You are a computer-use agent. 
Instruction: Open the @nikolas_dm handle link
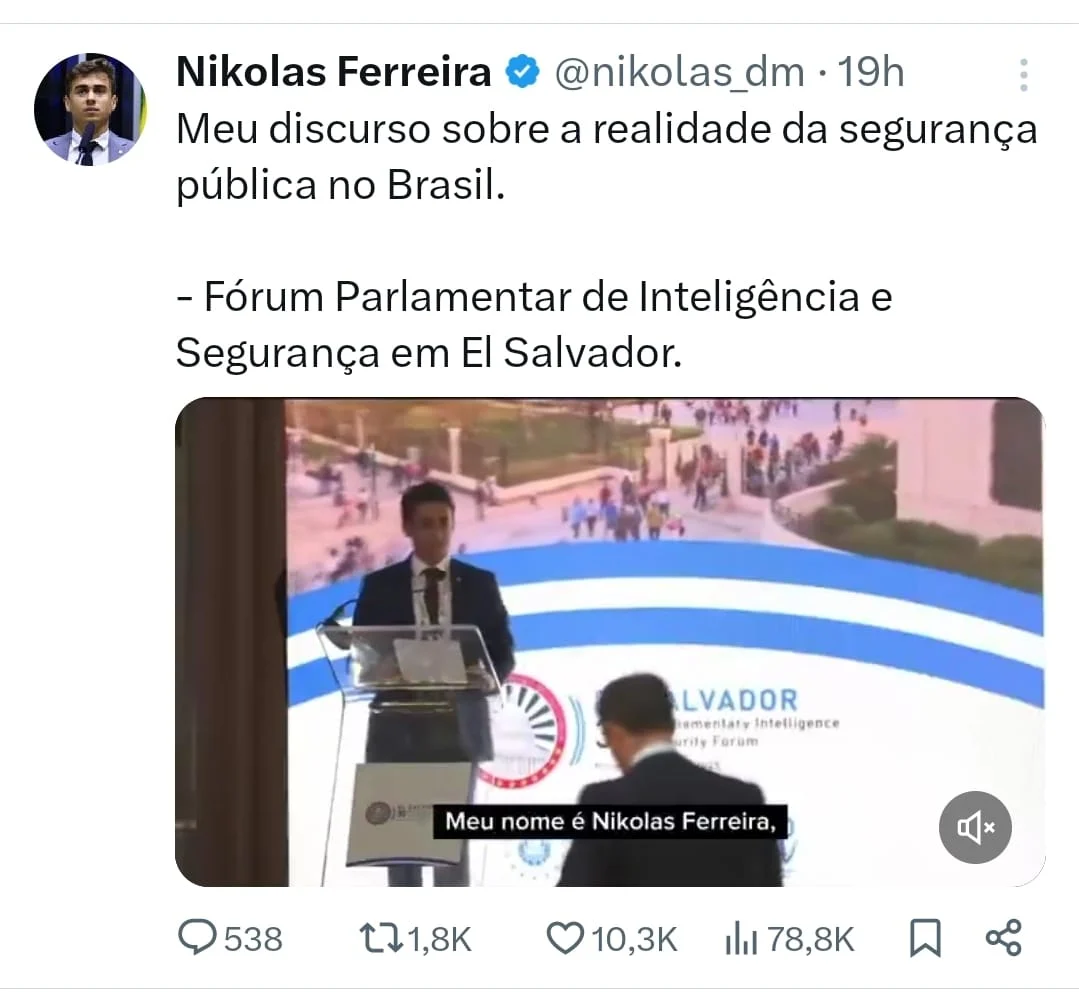click(x=679, y=73)
